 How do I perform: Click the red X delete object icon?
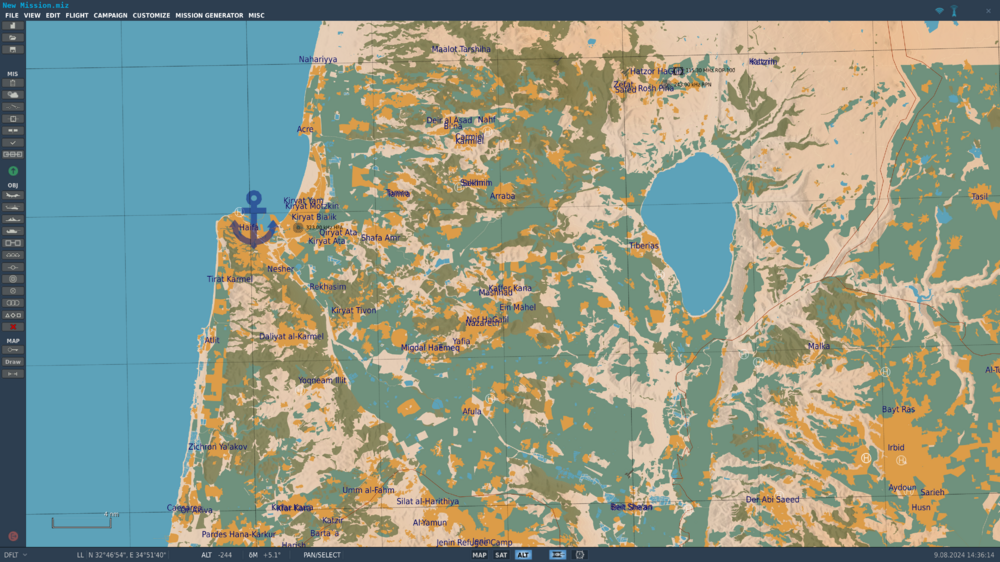13,327
